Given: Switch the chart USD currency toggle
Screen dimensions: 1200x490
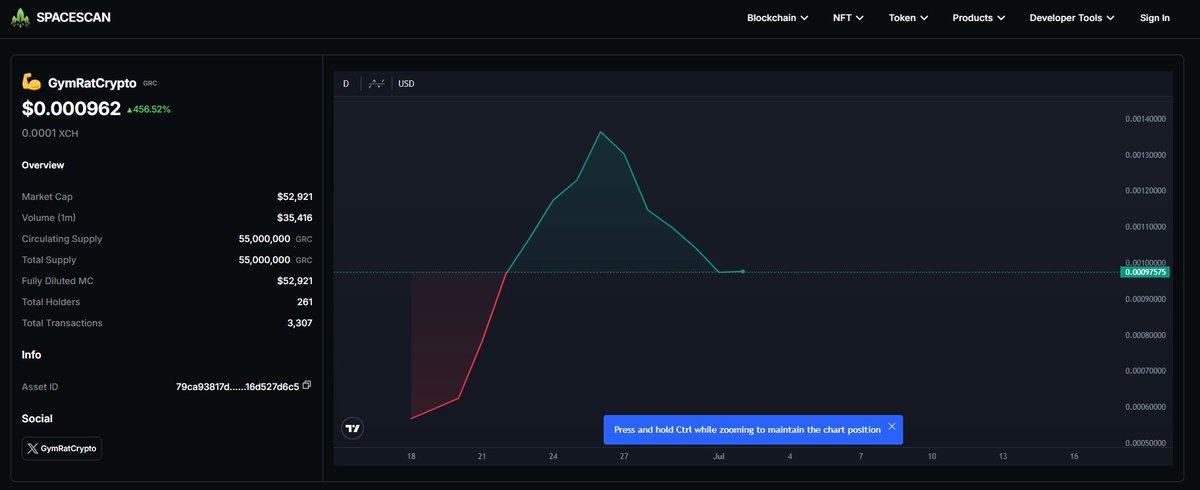Looking at the screenshot, I should (406, 83).
